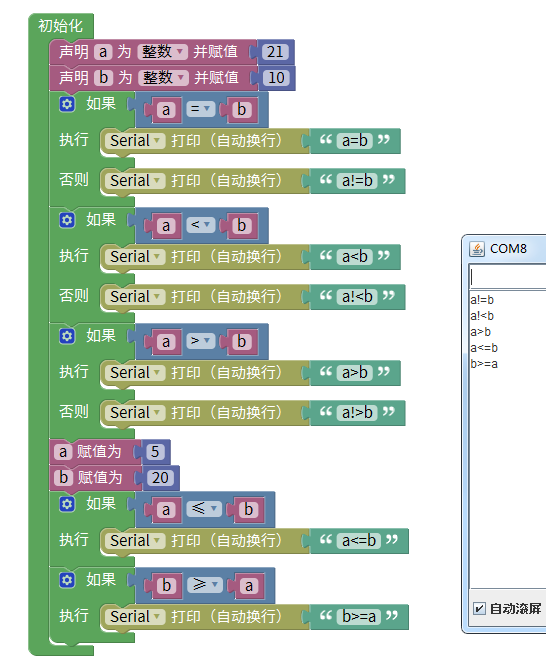Click the b>=a line in COM8 output
The height and width of the screenshot is (663, 546).
(x=484, y=364)
